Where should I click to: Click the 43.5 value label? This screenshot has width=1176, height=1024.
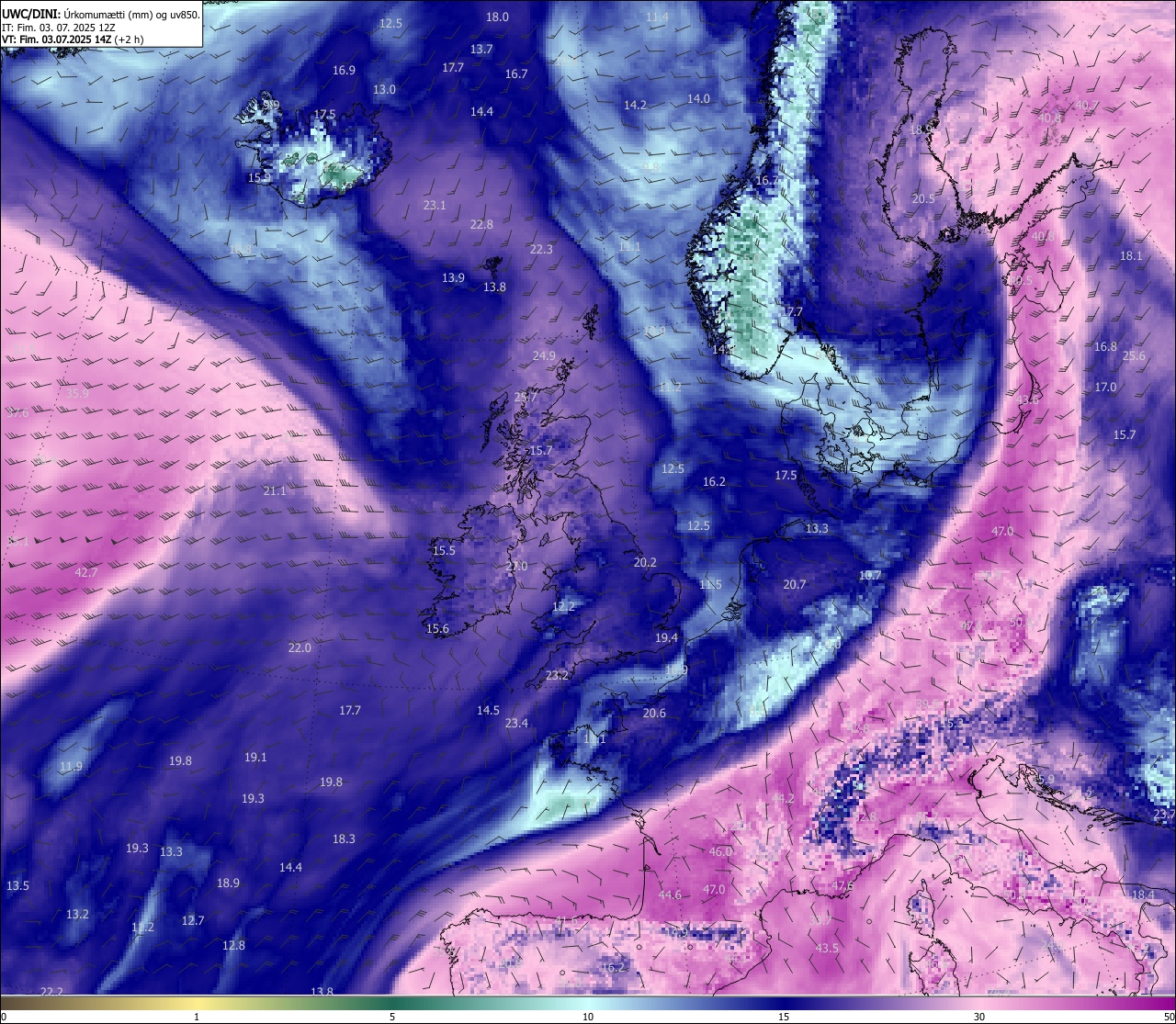pyautogui.click(x=827, y=948)
